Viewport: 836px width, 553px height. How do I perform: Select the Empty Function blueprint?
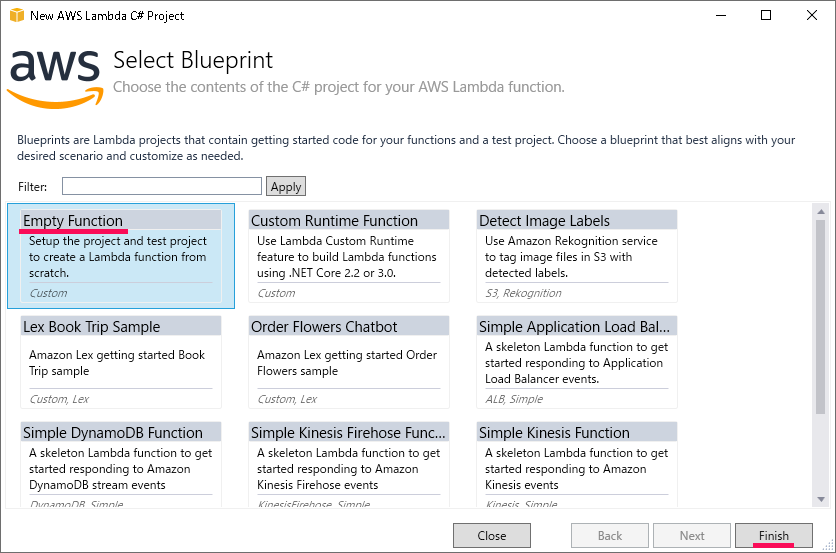[121, 256]
